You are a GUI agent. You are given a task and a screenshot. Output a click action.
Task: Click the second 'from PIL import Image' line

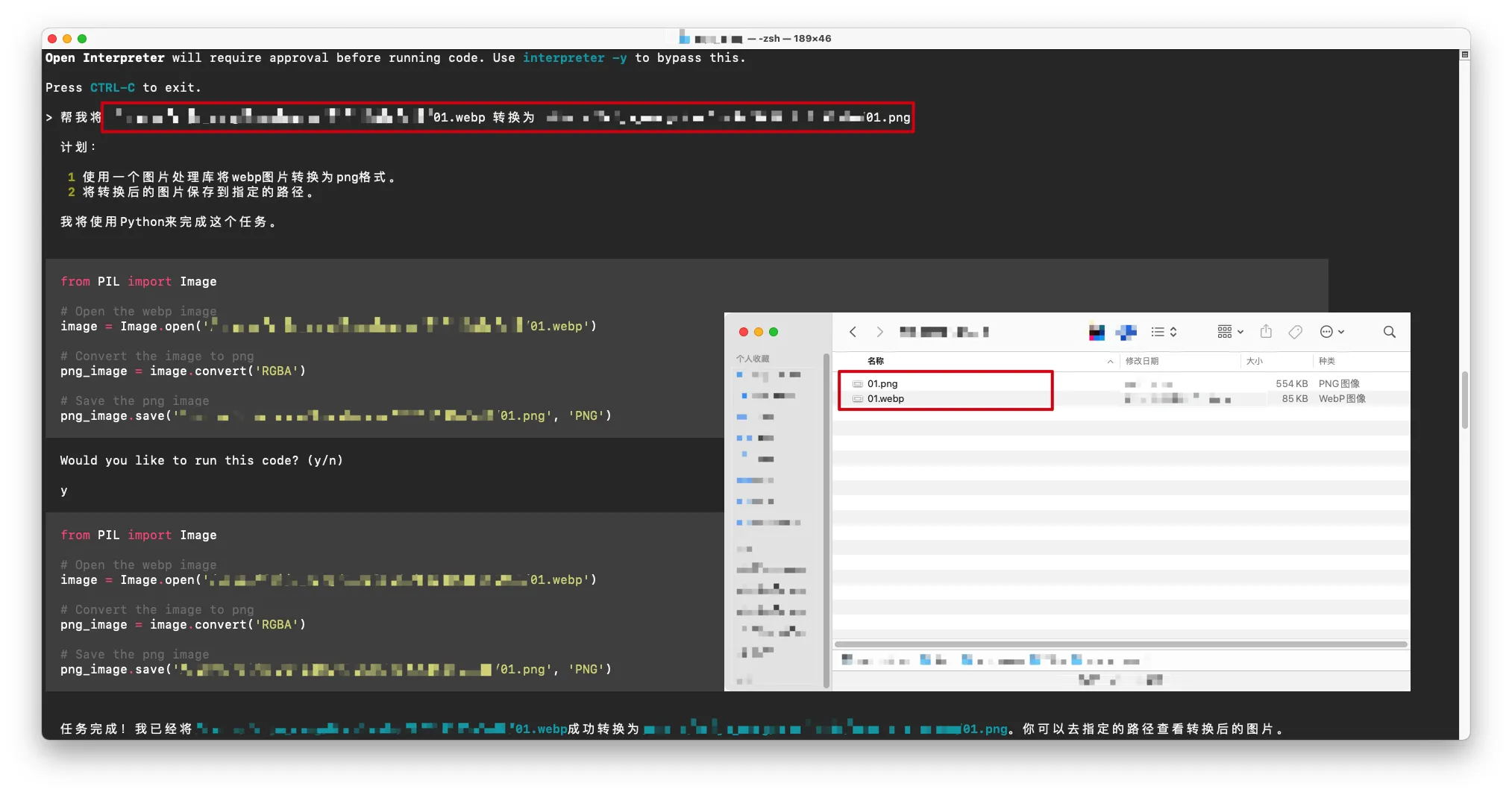pyautogui.click(x=139, y=535)
